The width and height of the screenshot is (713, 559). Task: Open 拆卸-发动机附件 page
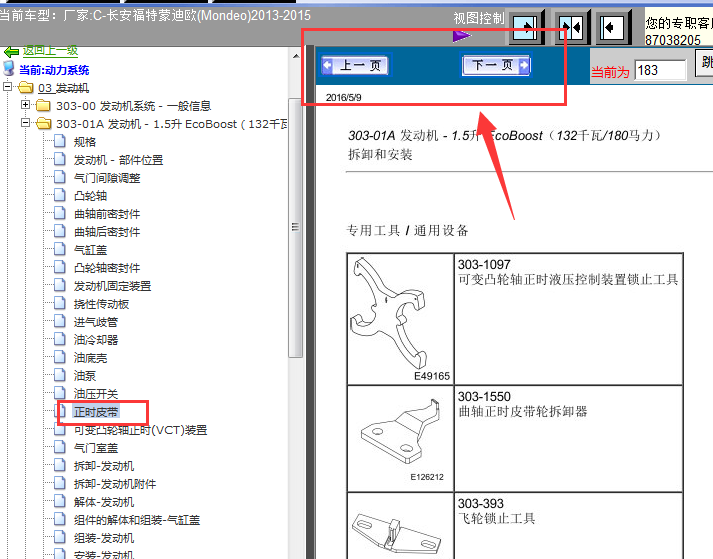tap(115, 484)
